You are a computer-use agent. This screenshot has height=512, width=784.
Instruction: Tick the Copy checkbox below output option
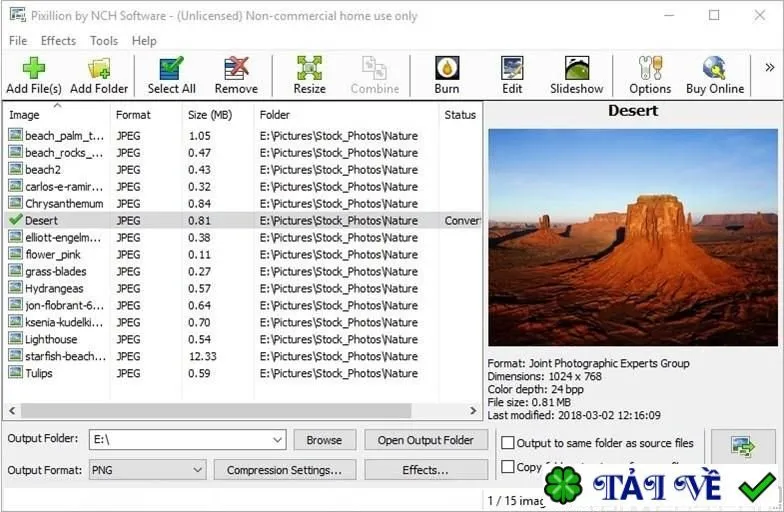(x=508, y=466)
